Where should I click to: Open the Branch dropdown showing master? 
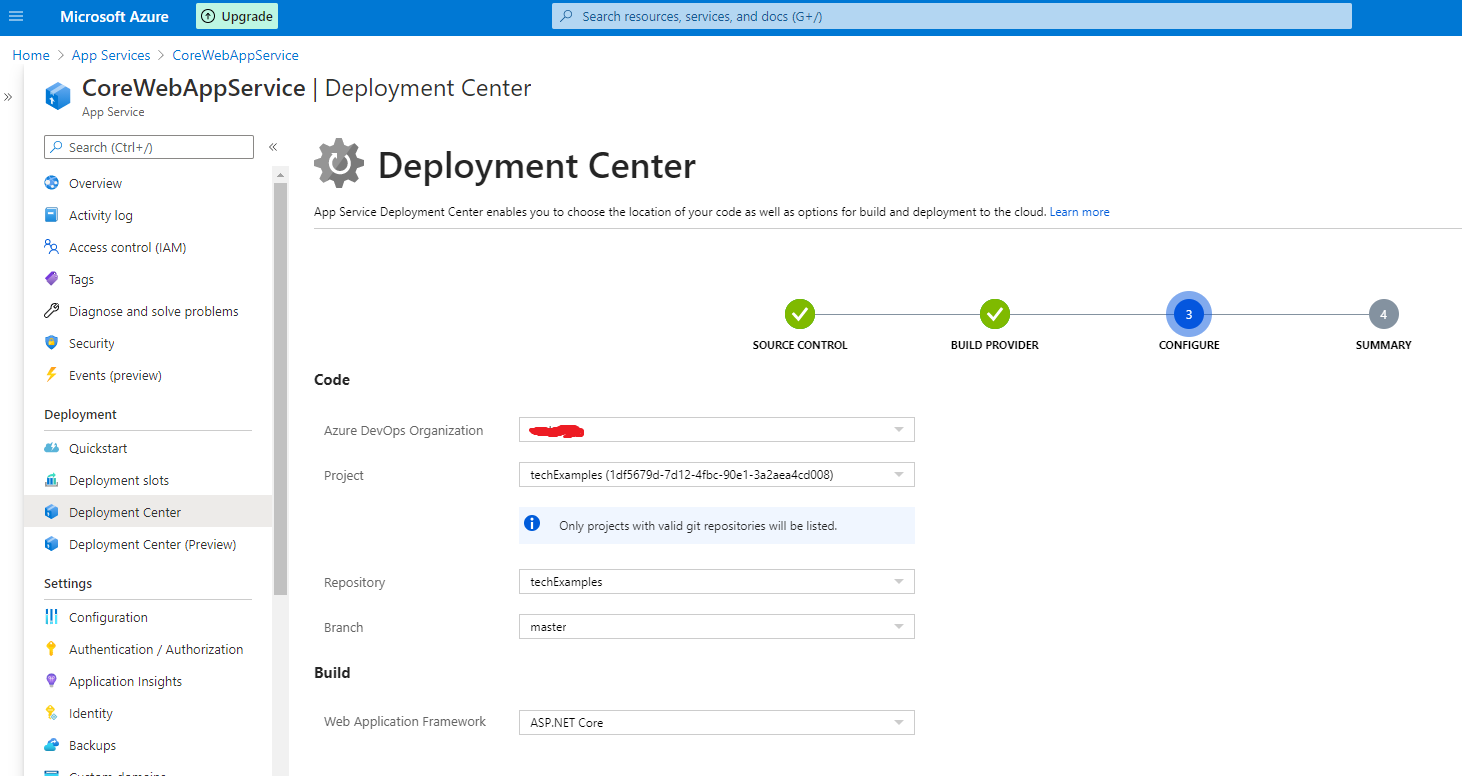(717, 626)
